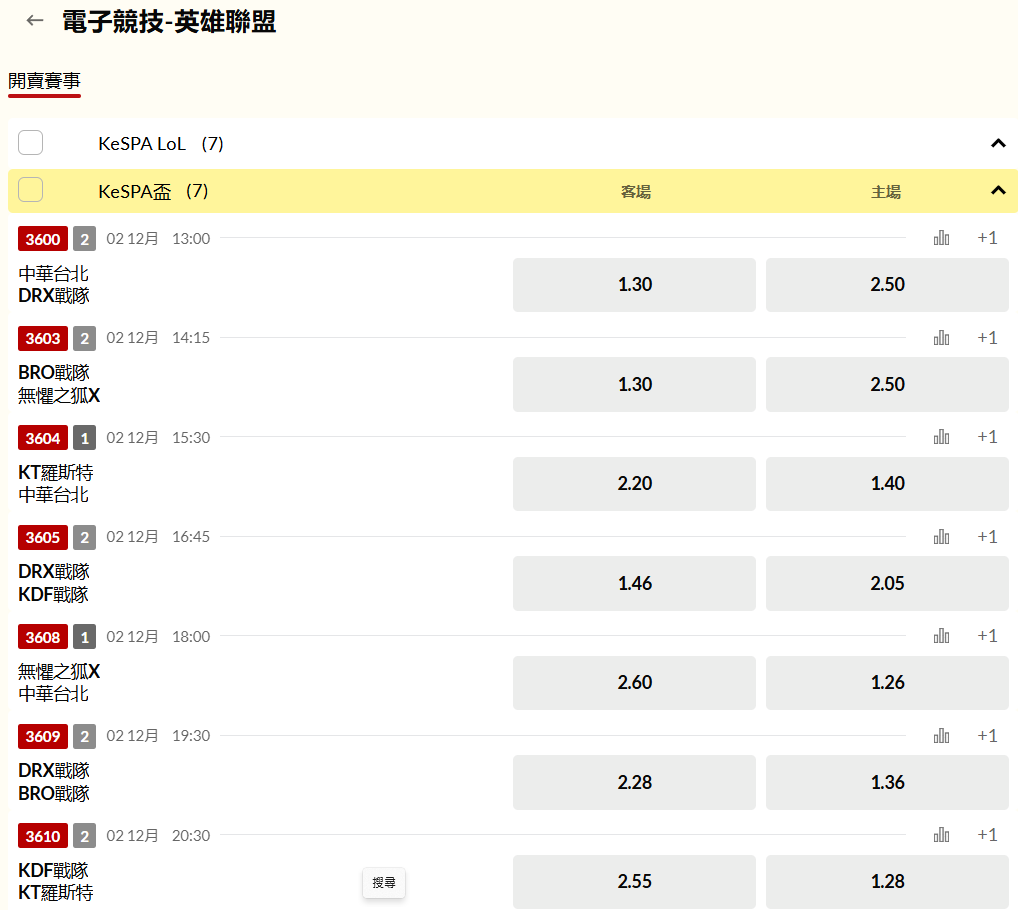Open statistics chart for match 3600
The image size is (1018, 910).
[x=941, y=238]
